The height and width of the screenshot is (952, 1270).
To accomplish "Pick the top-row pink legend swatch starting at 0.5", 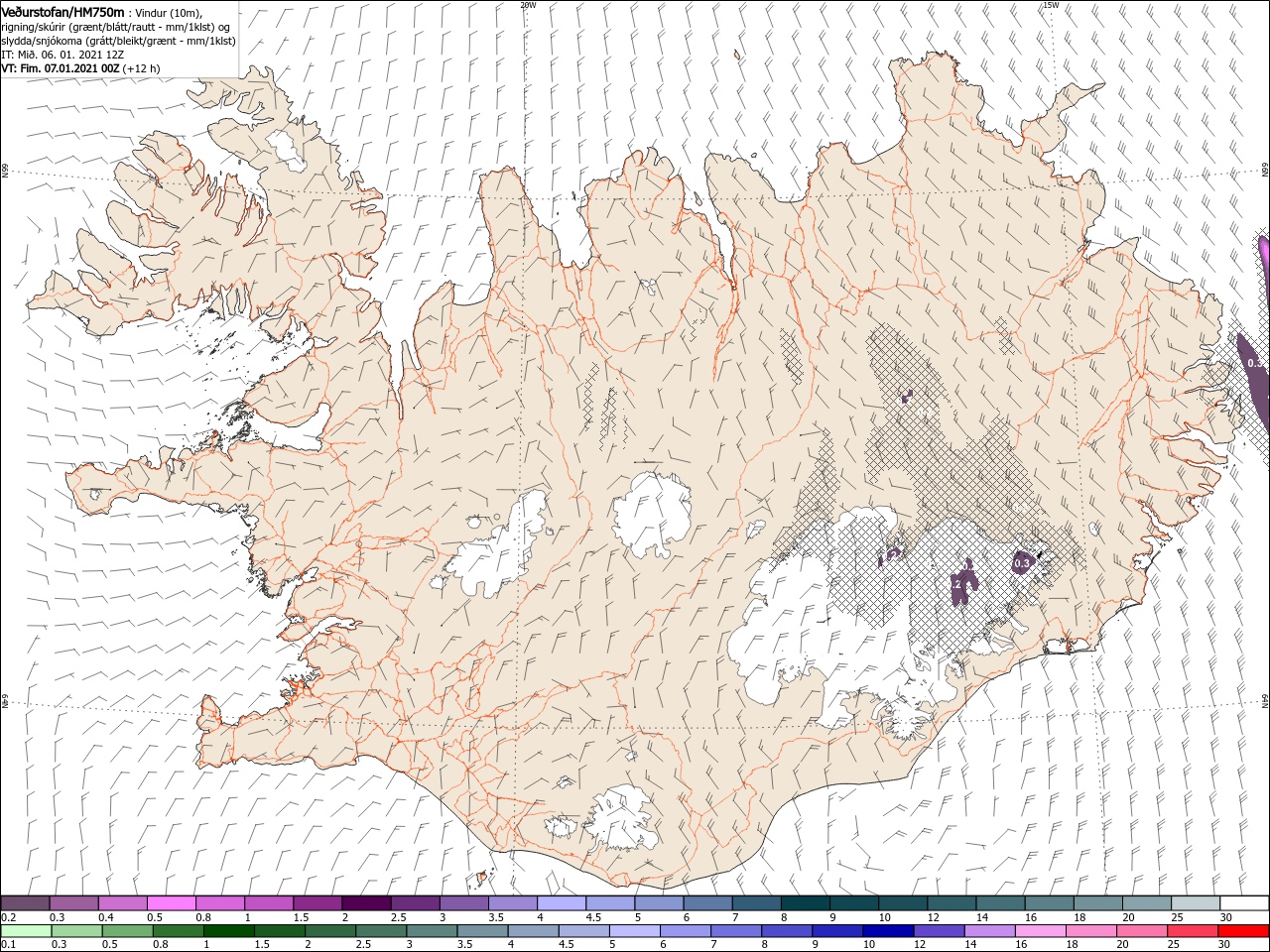I will (x=172, y=902).
